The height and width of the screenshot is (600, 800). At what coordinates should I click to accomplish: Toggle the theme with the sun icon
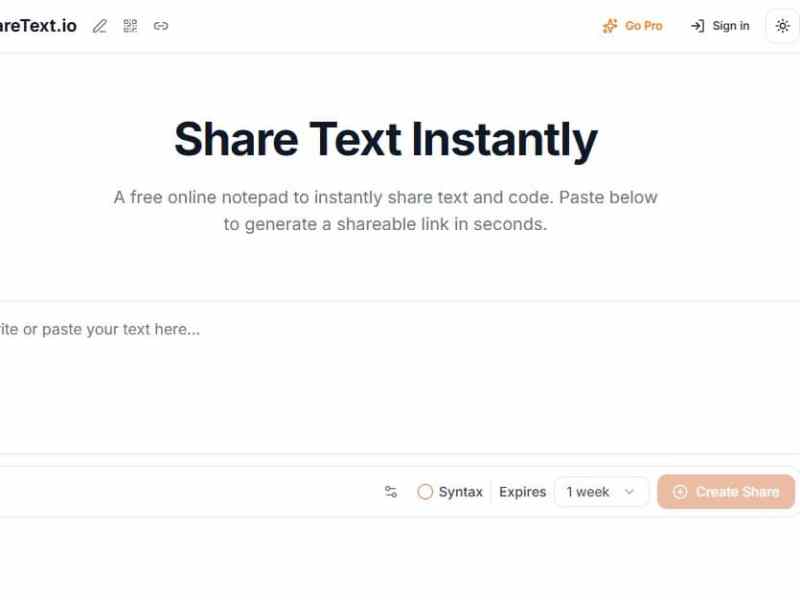coord(783,26)
